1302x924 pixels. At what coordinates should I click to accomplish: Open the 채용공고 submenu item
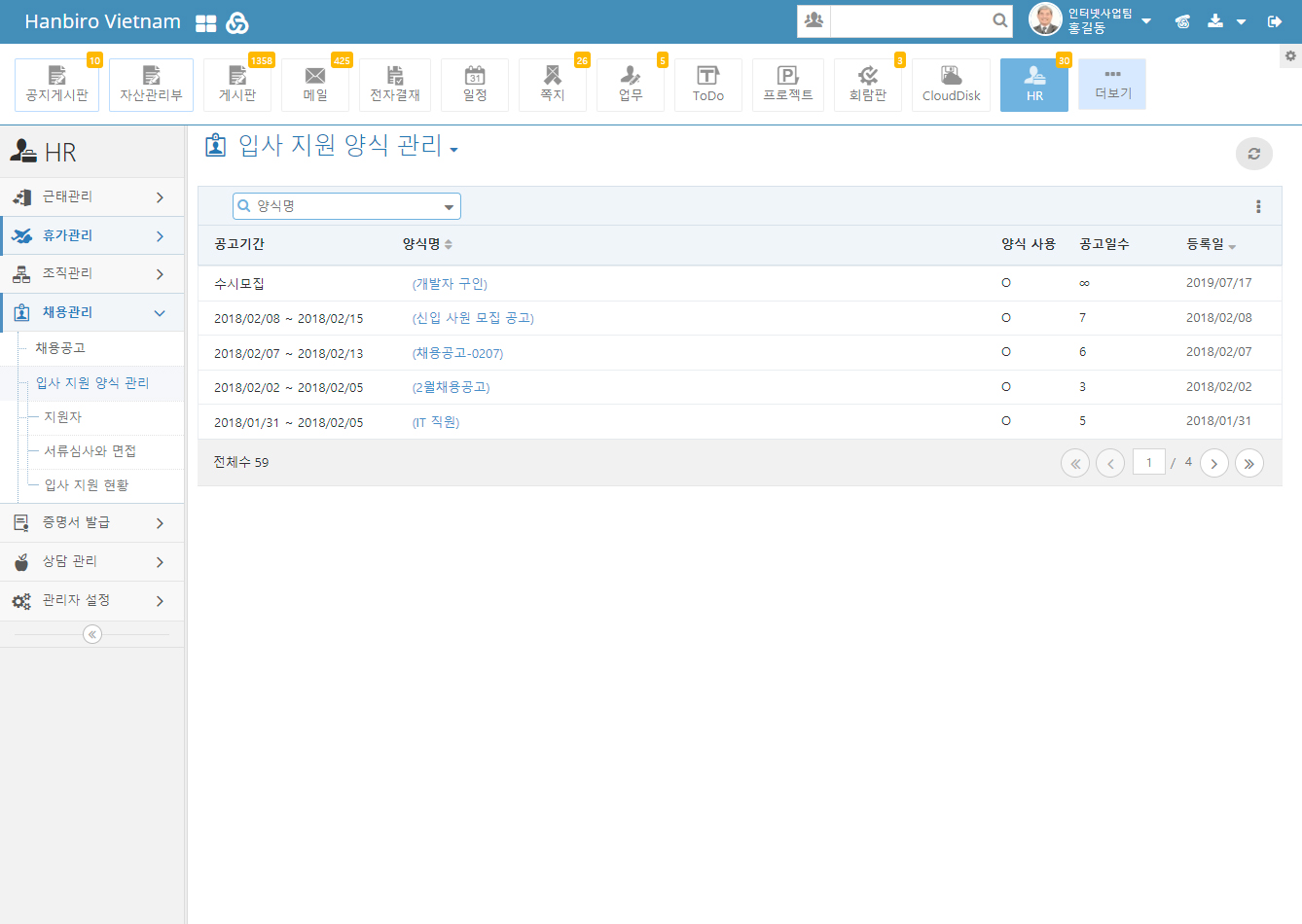[x=60, y=348]
